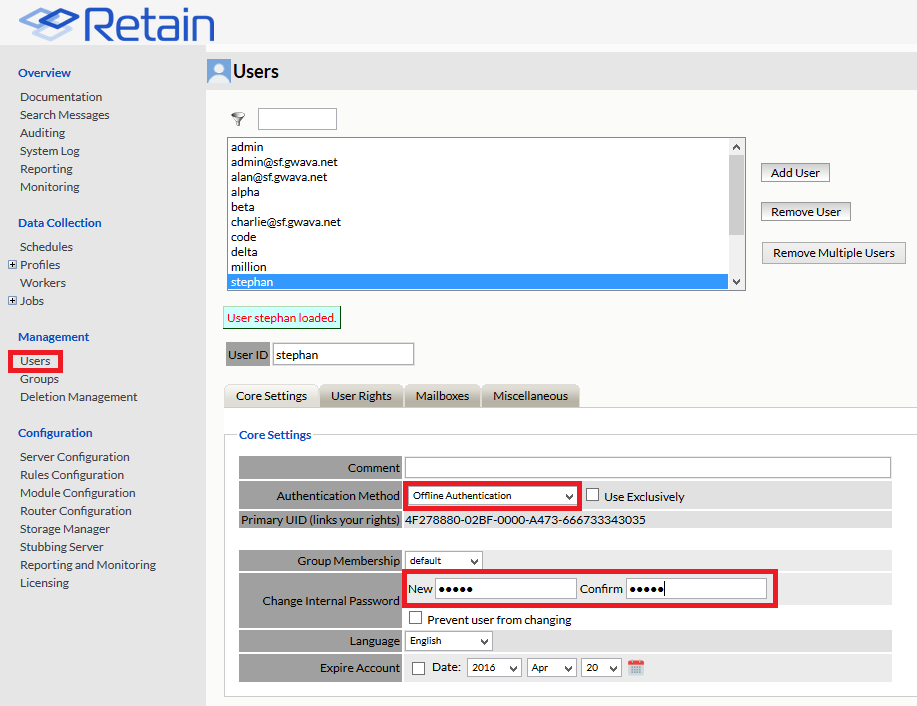
Task: Expand the Jobs tree node
Action: pos(12,301)
